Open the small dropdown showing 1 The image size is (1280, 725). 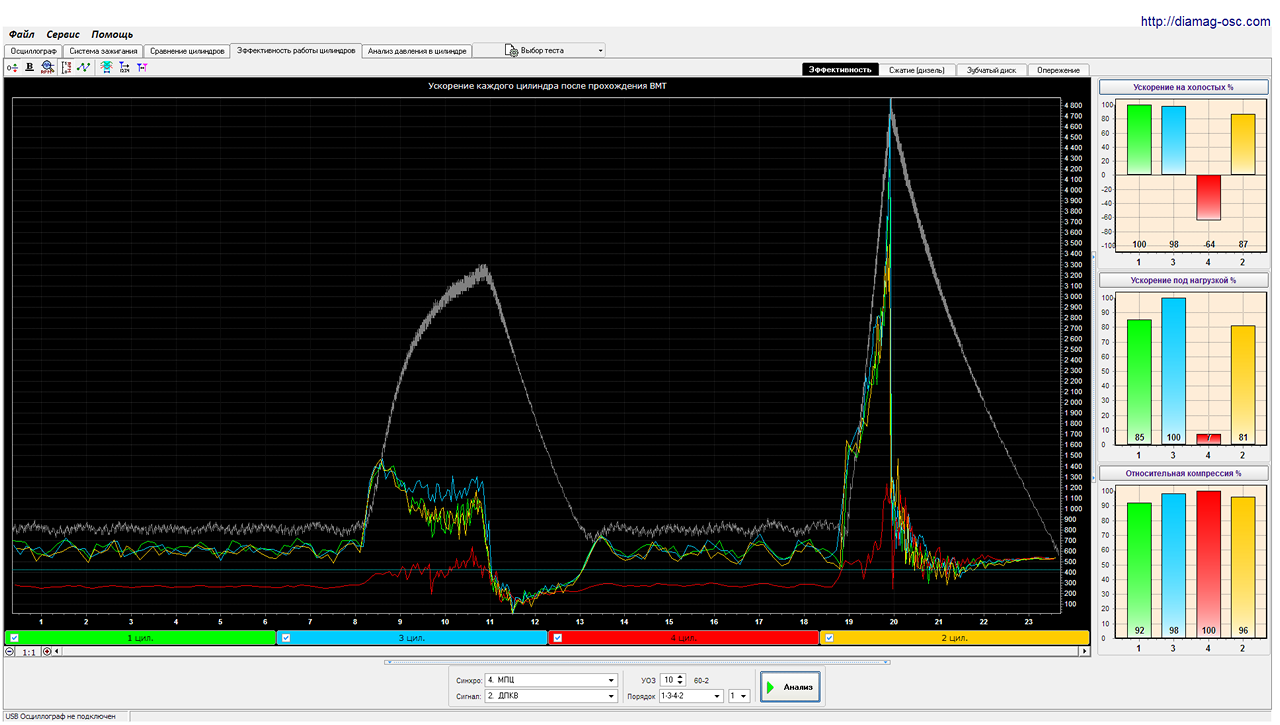(x=739, y=696)
